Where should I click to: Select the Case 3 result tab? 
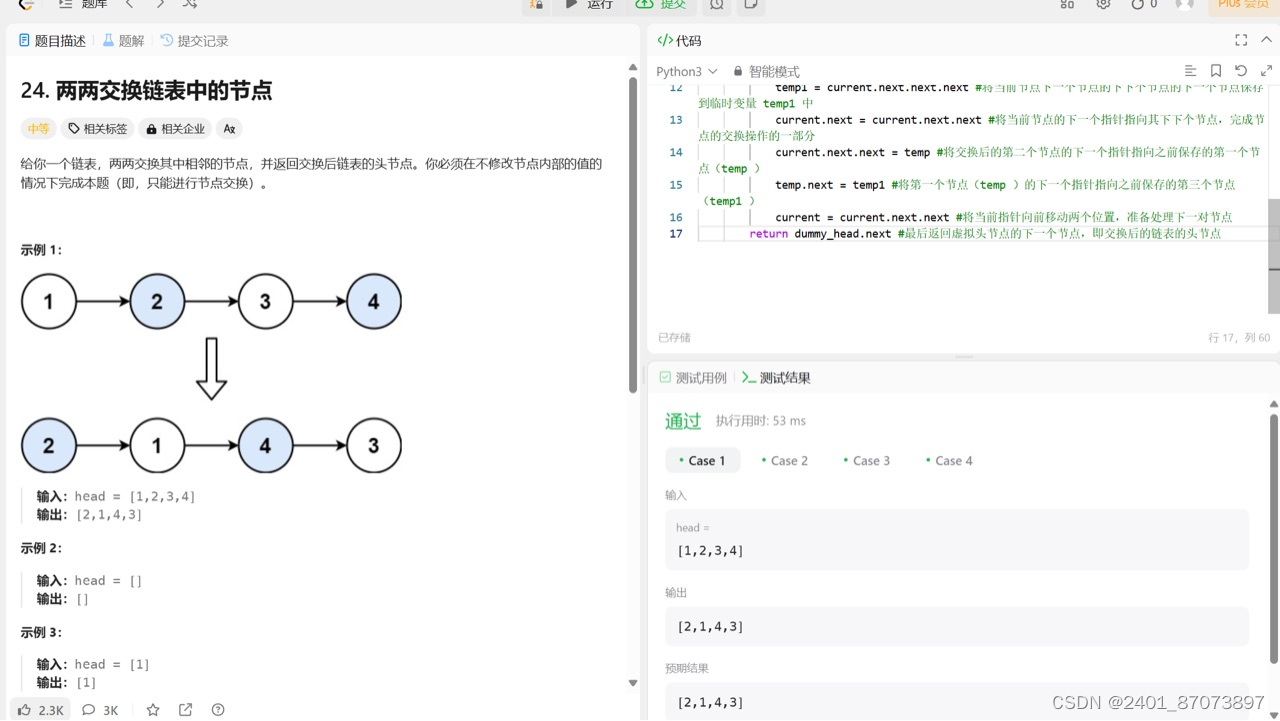[x=866, y=461]
